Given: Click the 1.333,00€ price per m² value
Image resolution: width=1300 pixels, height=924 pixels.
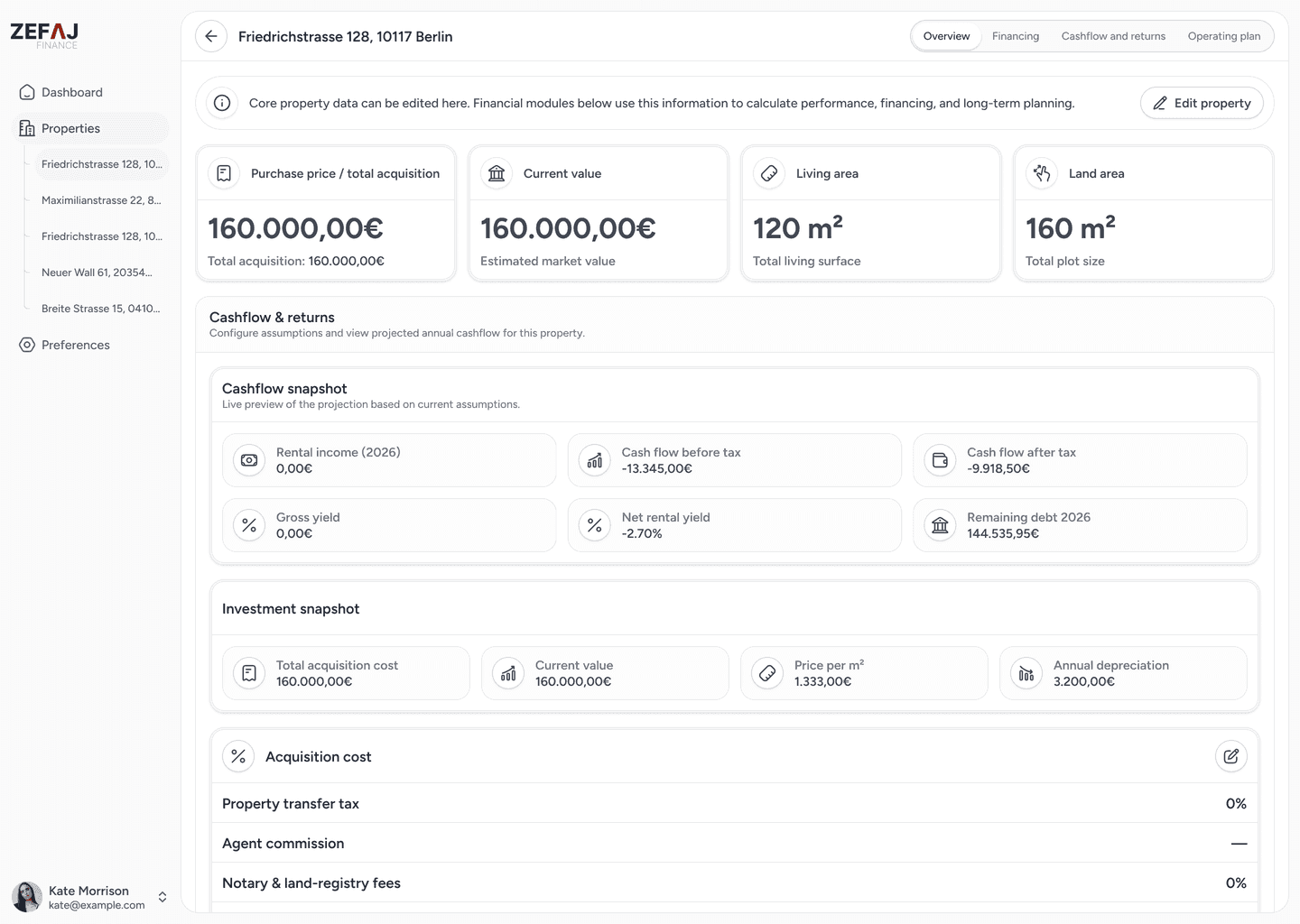Looking at the screenshot, I should pos(823,681).
